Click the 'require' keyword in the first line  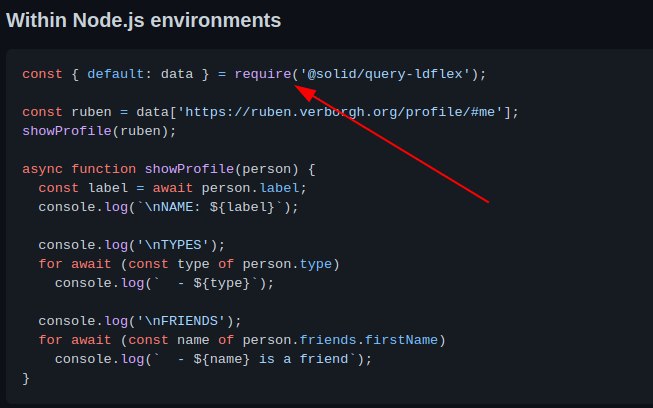coord(263,74)
